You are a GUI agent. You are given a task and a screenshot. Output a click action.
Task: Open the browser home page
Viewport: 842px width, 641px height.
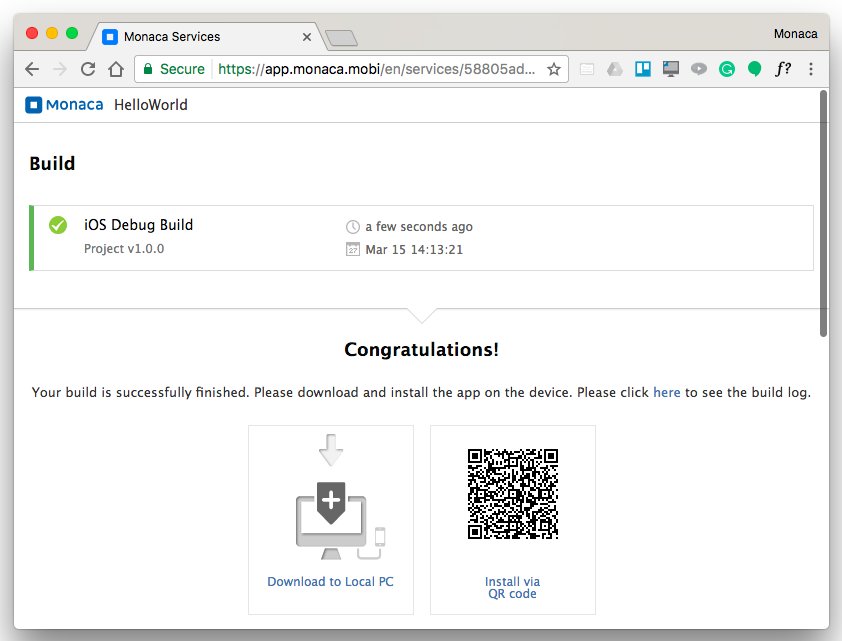[116, 69]
